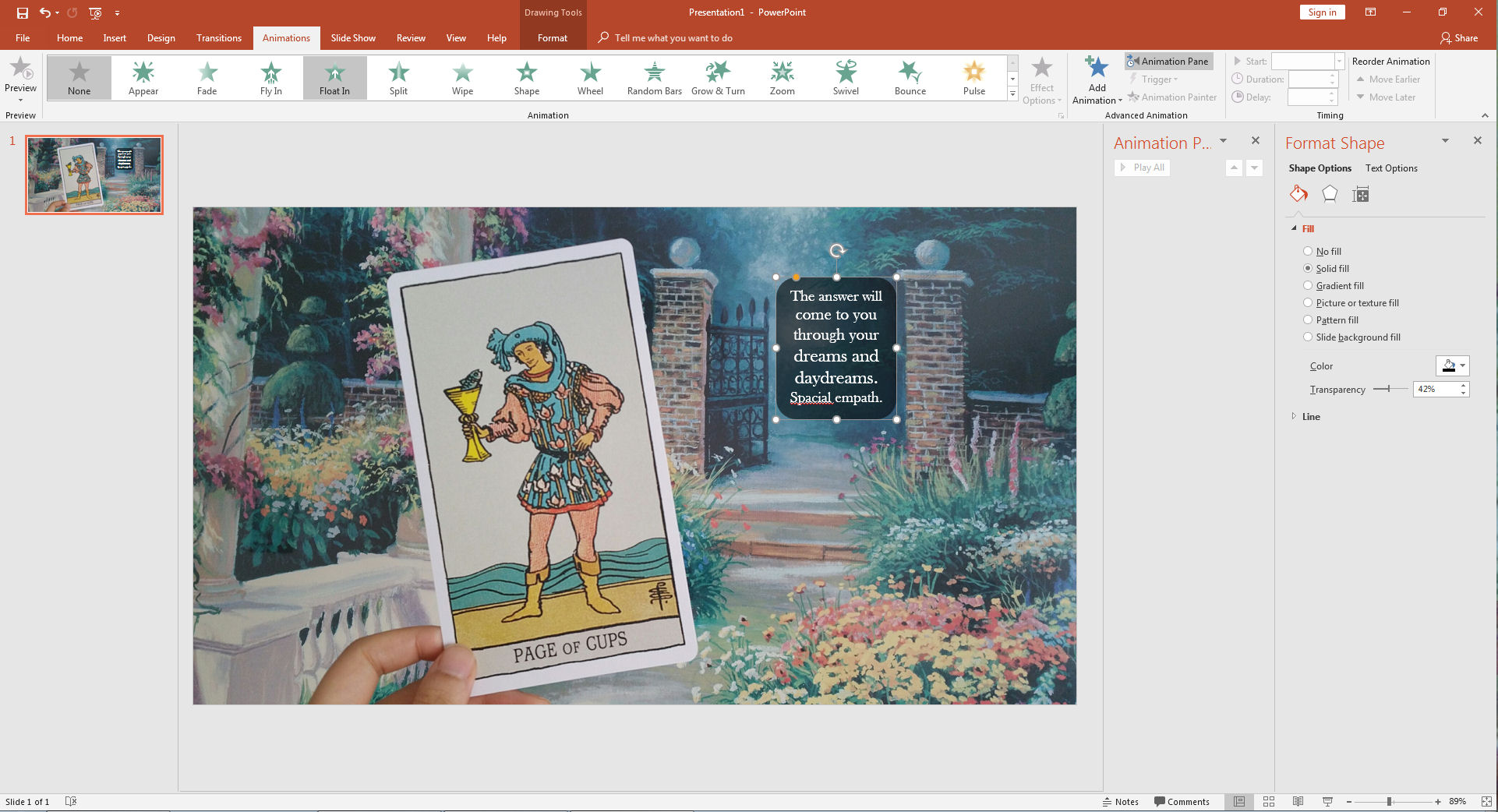The height and width of the screenshot is (812, 1498).
Task: Save the presentation with the disk icon
Action: click(23, 12)
